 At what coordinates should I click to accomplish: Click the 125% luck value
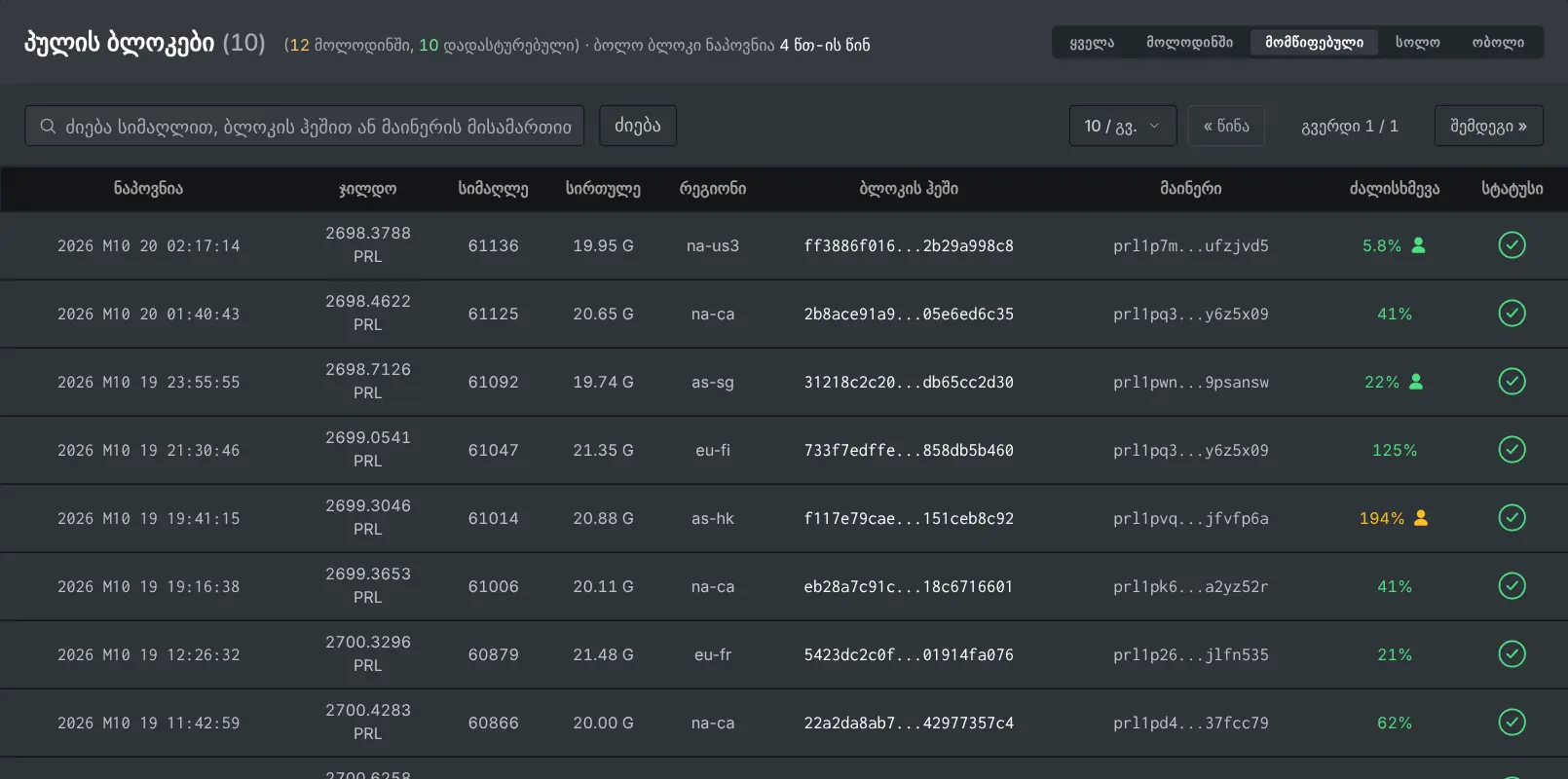coord(1395,450)
